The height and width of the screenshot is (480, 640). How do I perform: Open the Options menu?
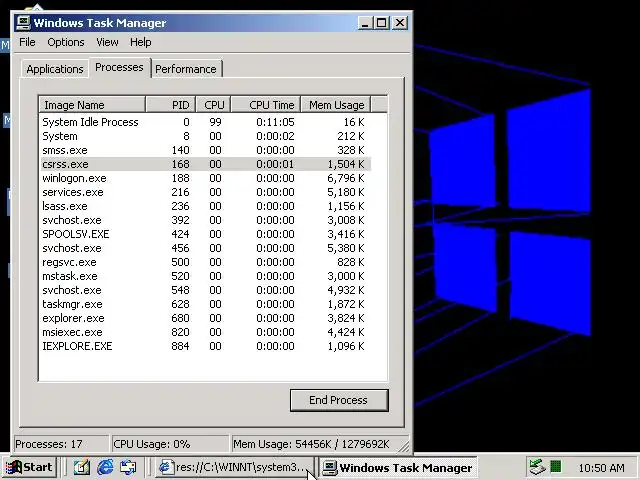click(x=66, y=42)
